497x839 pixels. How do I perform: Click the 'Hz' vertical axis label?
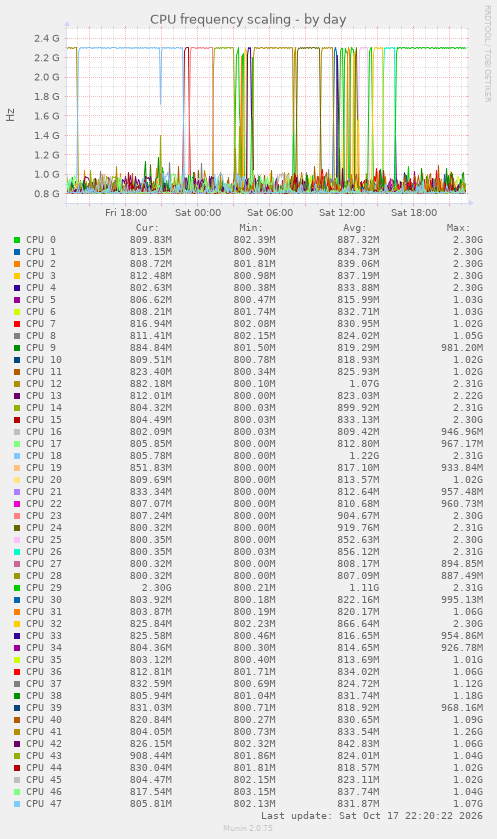[11, 115]
